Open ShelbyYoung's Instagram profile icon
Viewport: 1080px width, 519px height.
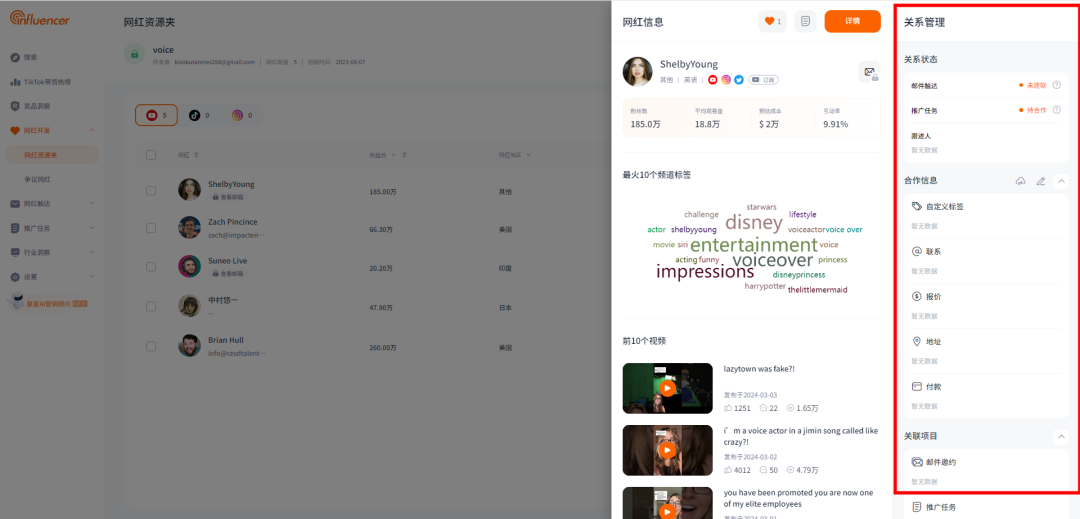click(x=725, y=80)
